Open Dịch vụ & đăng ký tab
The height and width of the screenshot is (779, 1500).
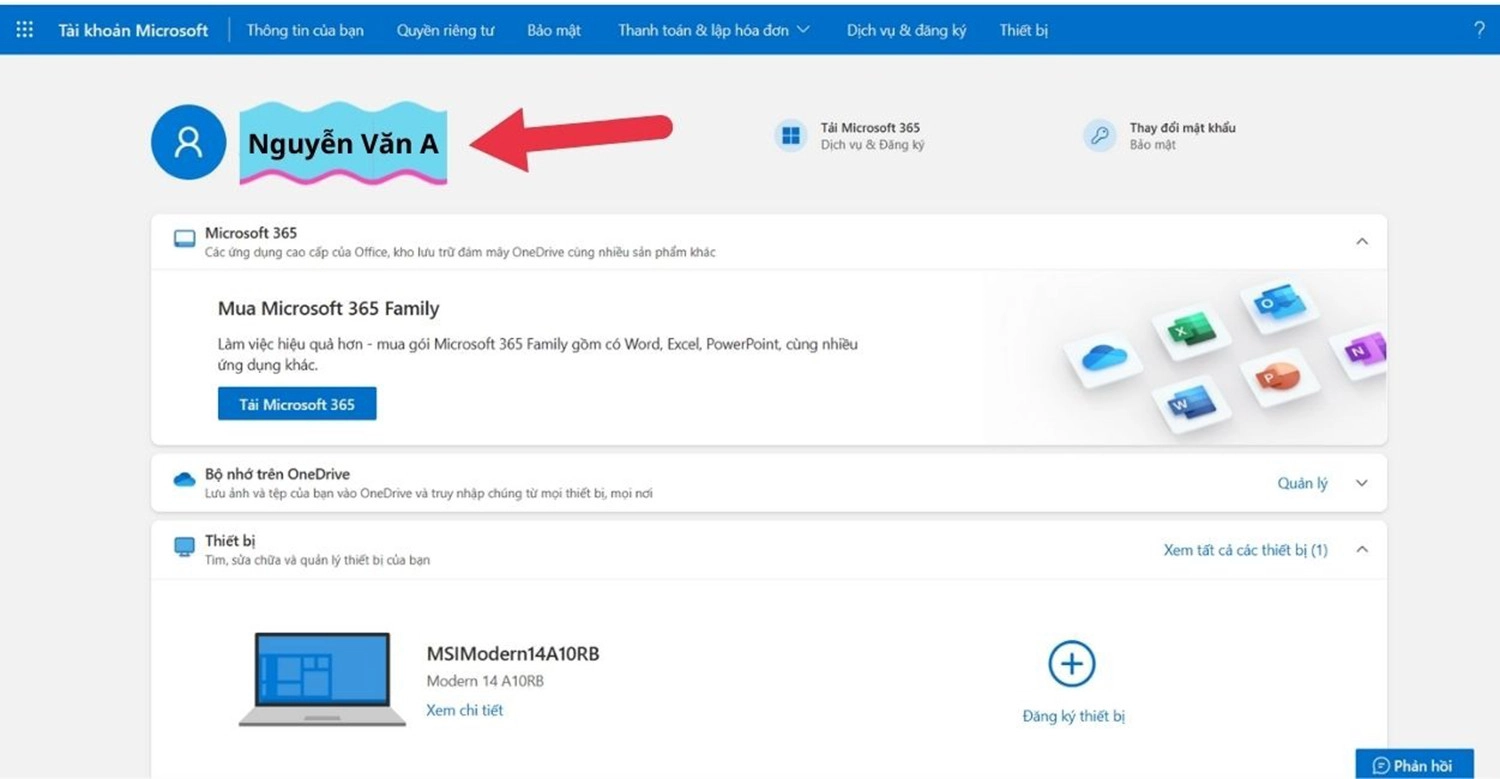[906, 30]
